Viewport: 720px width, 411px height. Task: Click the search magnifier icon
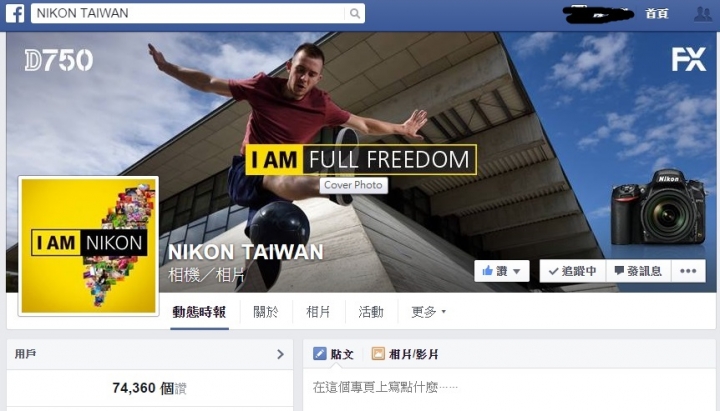click(x=354, y=13)
